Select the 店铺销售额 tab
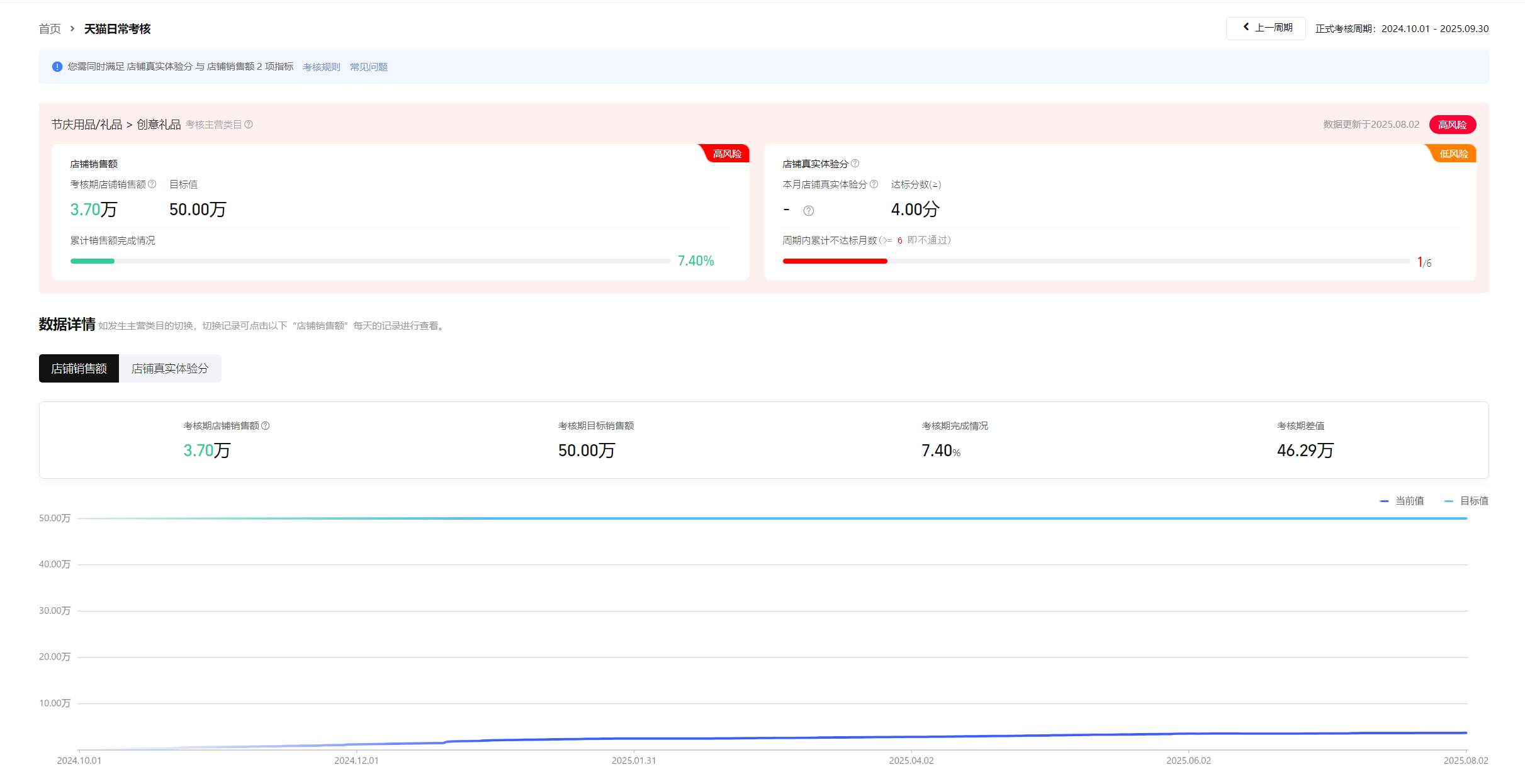Screen dimensions: 1525x784 79,369
